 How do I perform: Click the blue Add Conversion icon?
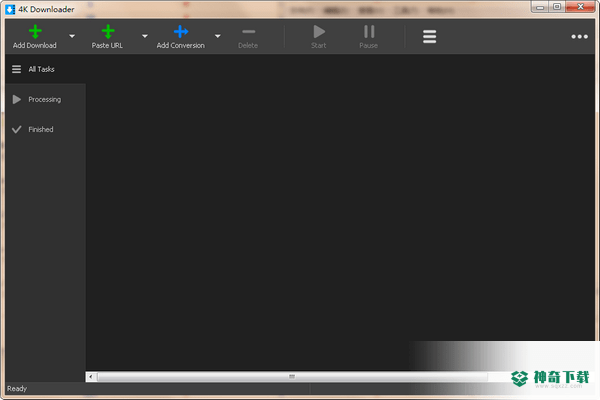[181, 32]
